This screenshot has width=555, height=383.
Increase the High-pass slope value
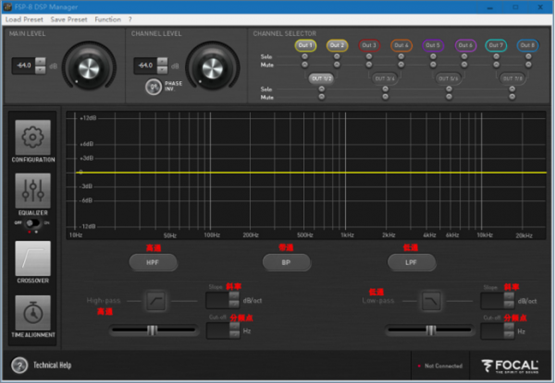[x=234, y=296]
